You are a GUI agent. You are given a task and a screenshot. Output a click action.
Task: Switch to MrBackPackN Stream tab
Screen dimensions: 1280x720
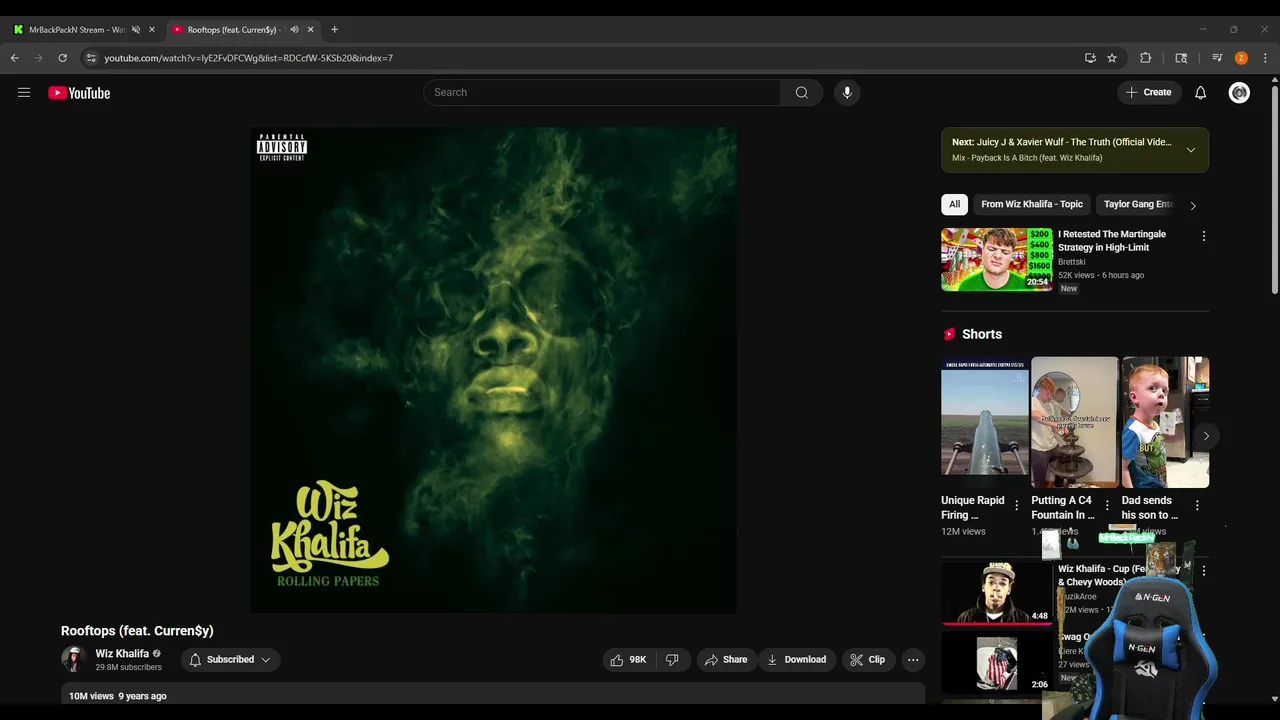click(x=78, y=29)
